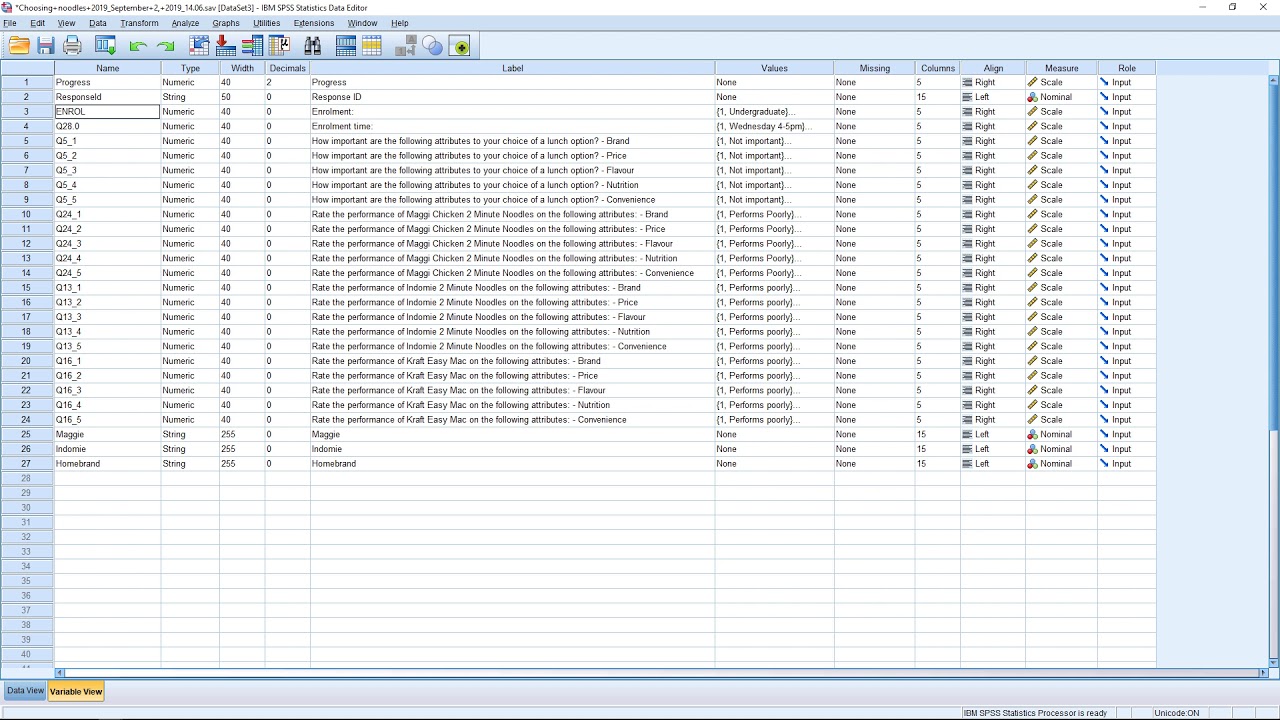1280x720 pixels.
Task: Click the label cell 'Kraft Easy Mac ... - Nutrition'
Action: (x=512, y=405)
